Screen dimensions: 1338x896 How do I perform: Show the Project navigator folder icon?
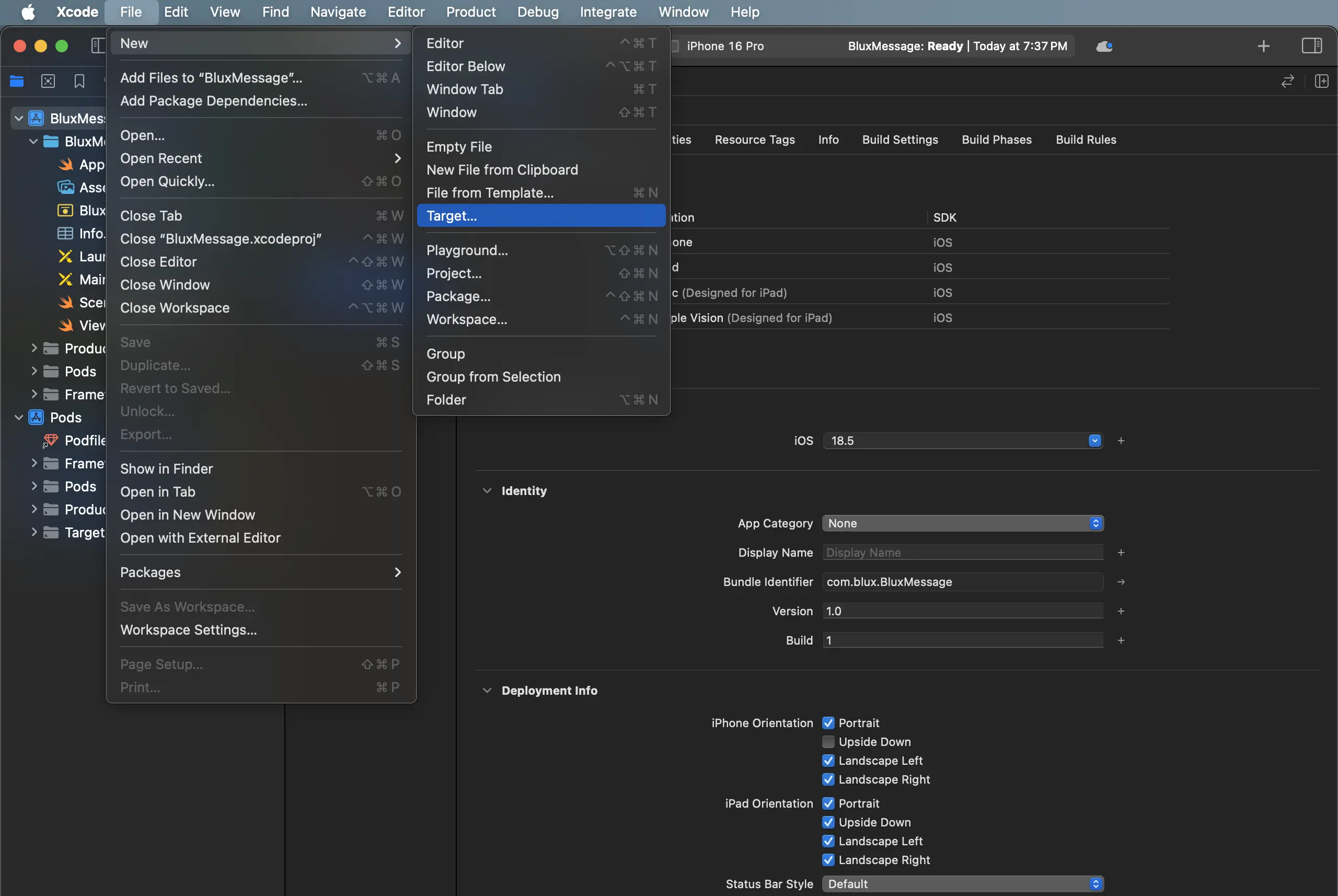point(17,81)
